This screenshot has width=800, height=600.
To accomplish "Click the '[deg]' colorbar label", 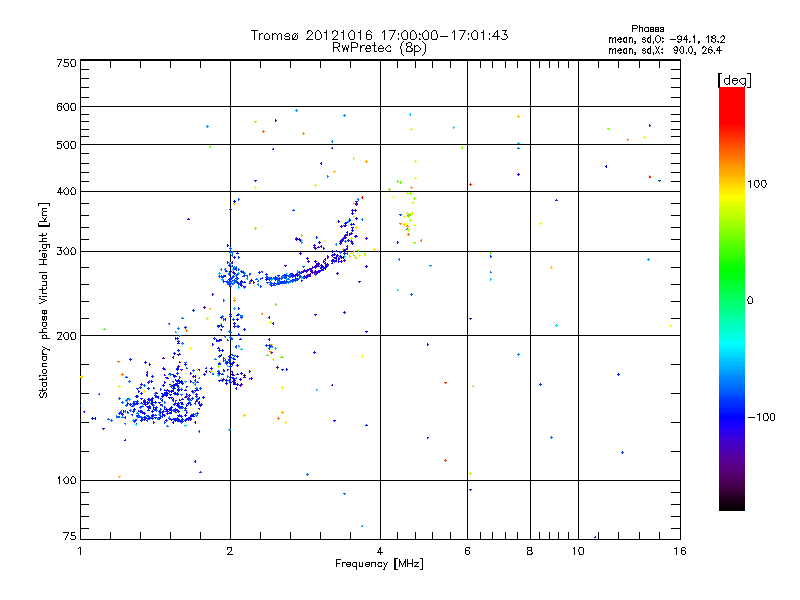I will [x=734, y=80].
